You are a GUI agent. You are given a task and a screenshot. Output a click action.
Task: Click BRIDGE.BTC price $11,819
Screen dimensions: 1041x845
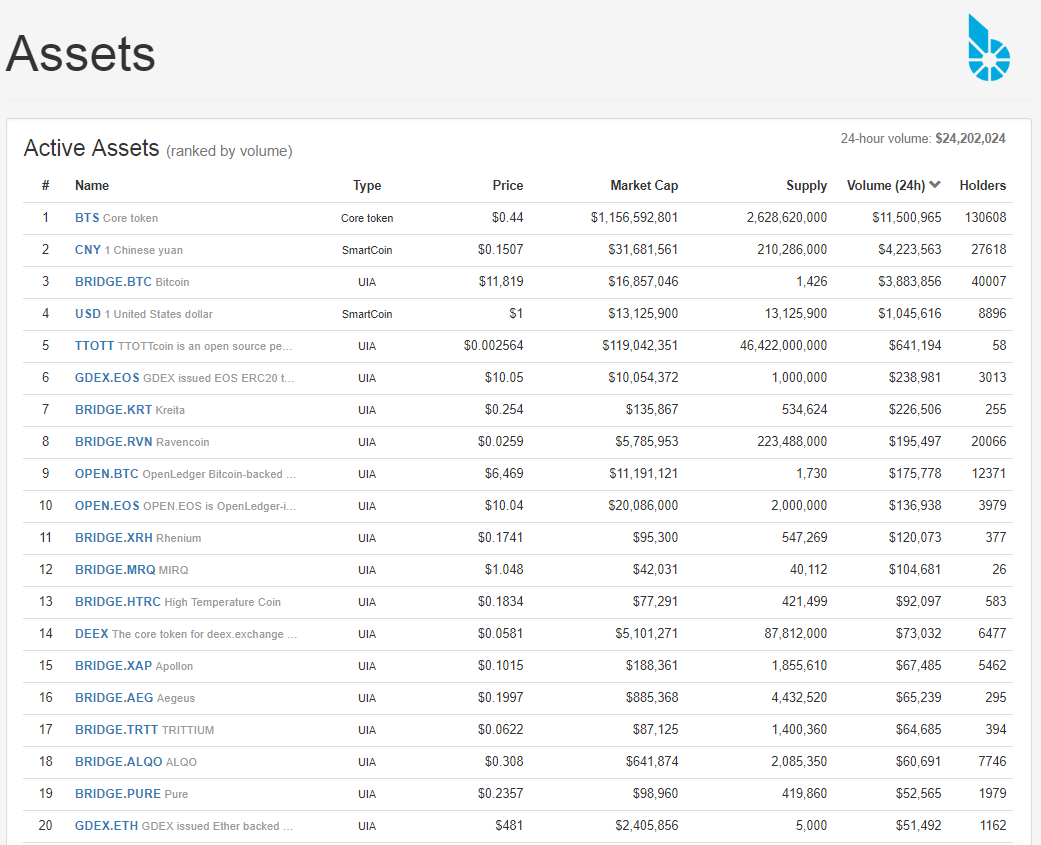pos(501,281)
